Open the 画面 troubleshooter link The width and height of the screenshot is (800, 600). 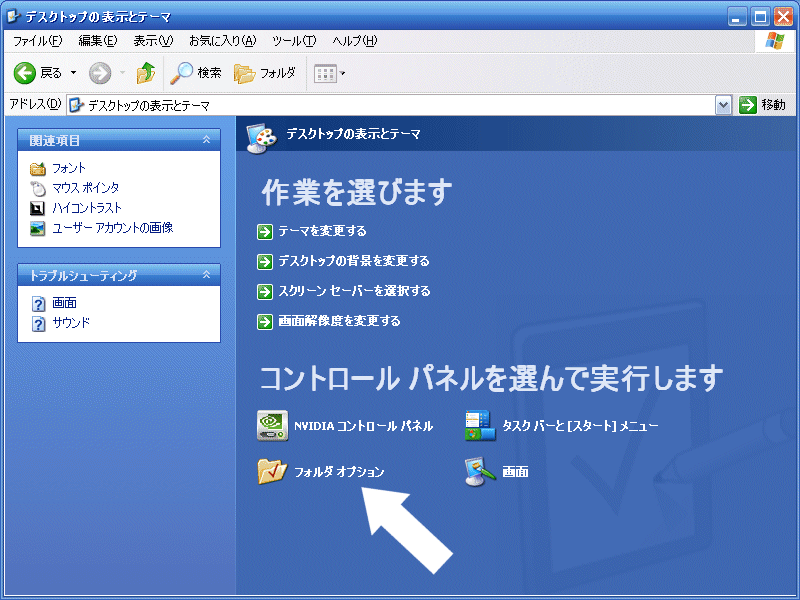tap(64, 303)
